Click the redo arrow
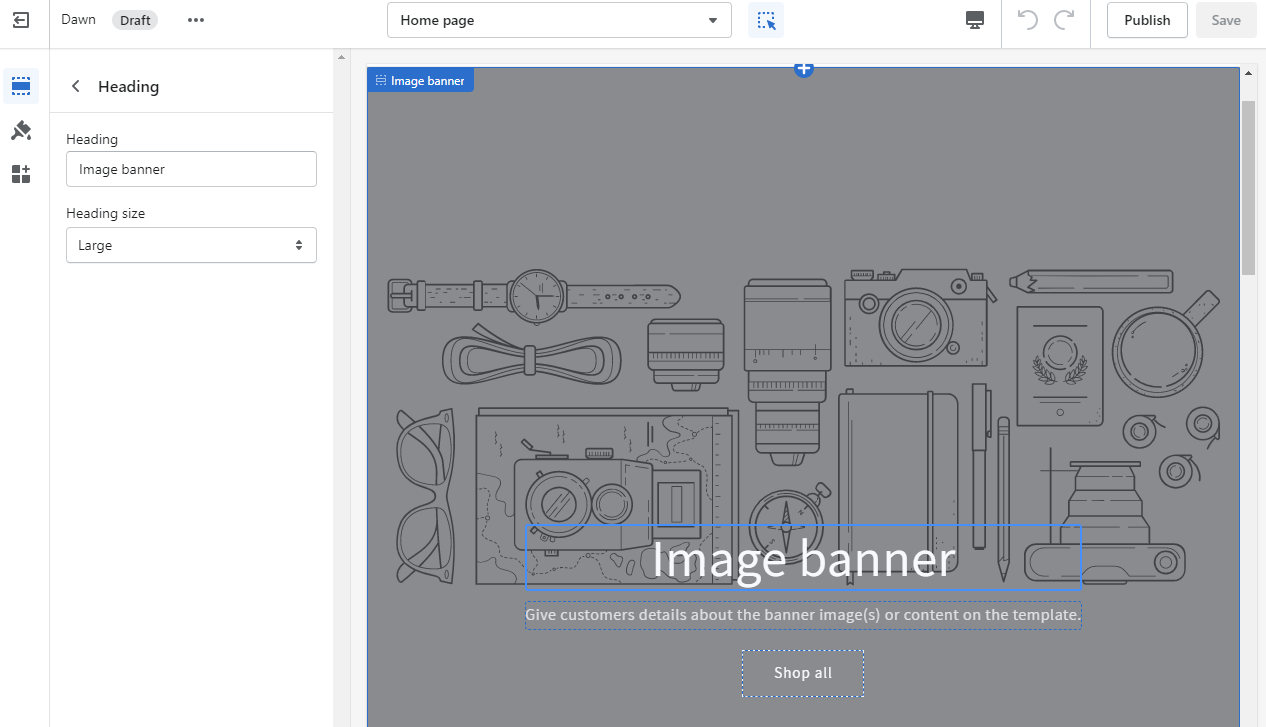 pos(1064,20)
